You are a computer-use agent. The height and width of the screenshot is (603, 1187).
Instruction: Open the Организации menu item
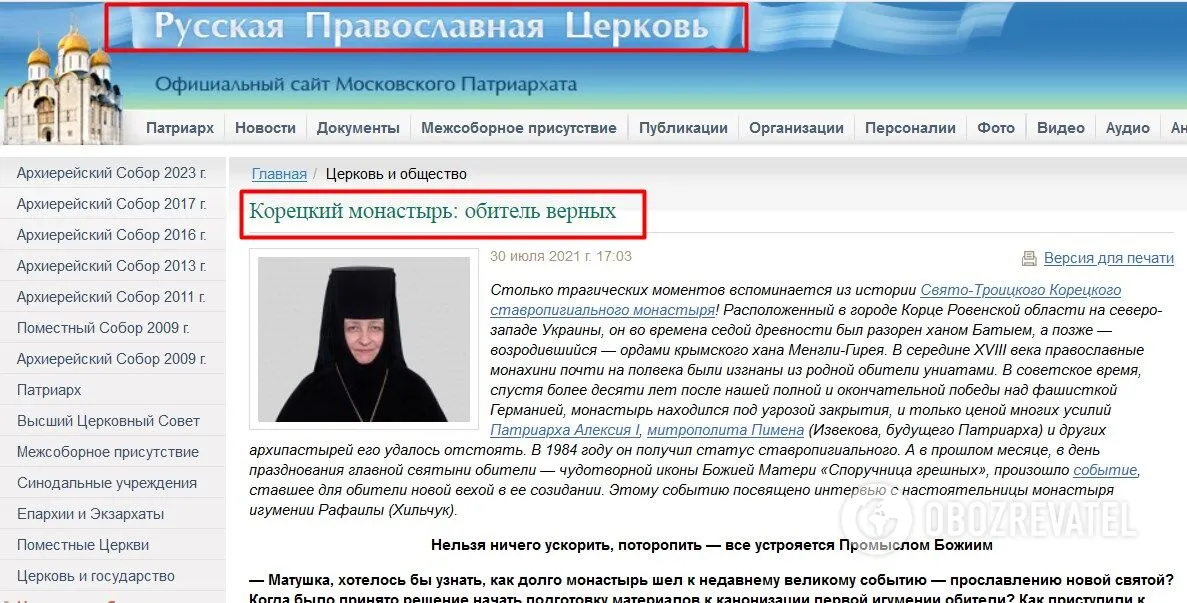point(796,128)
